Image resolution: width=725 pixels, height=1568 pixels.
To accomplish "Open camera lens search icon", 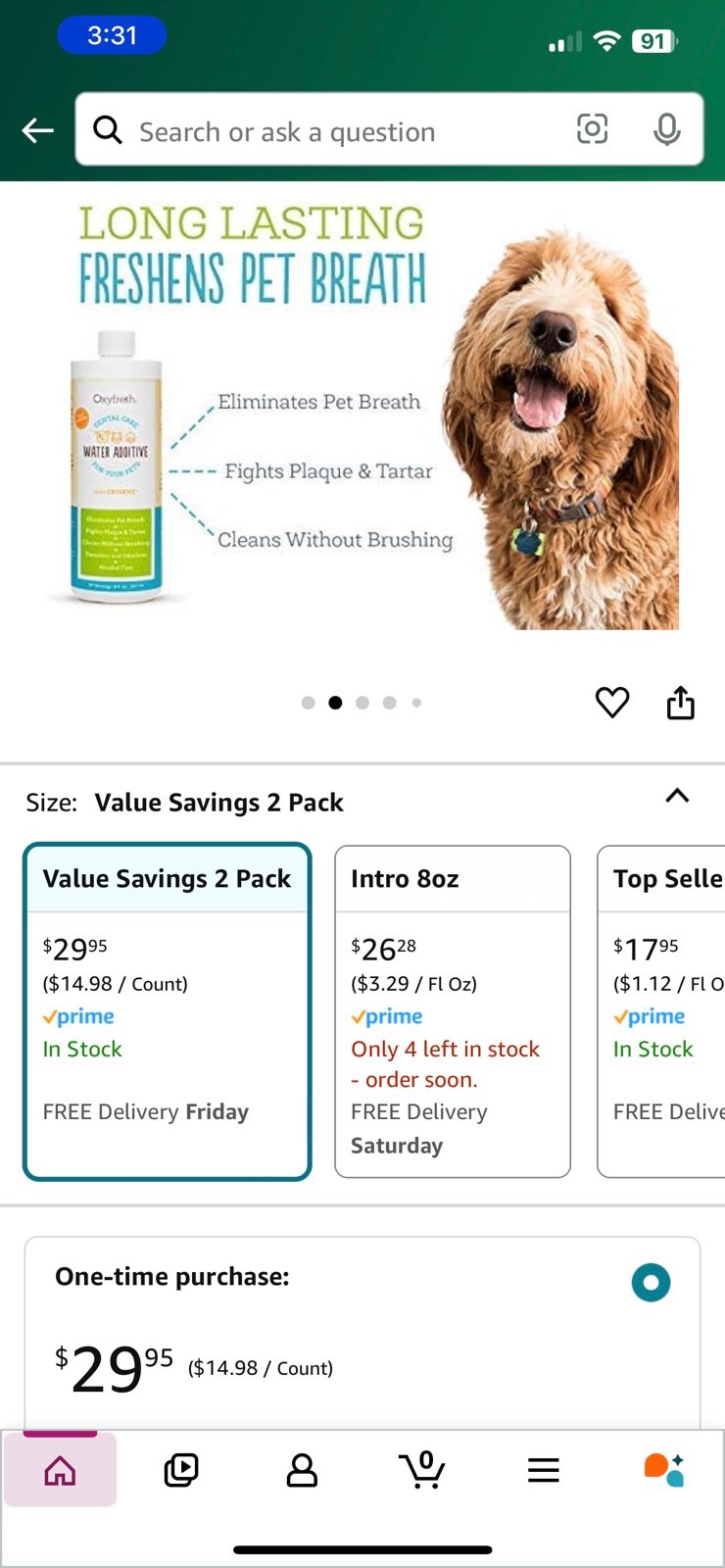I will 592,129.
